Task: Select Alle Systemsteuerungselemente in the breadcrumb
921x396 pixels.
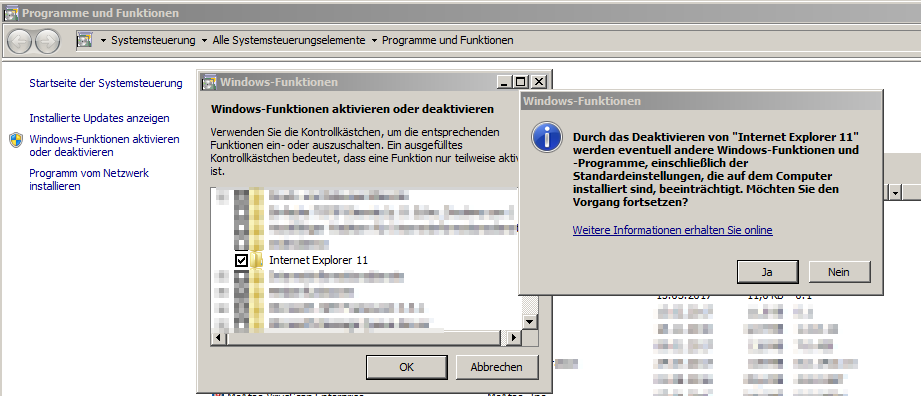Action: coord(288,41)
